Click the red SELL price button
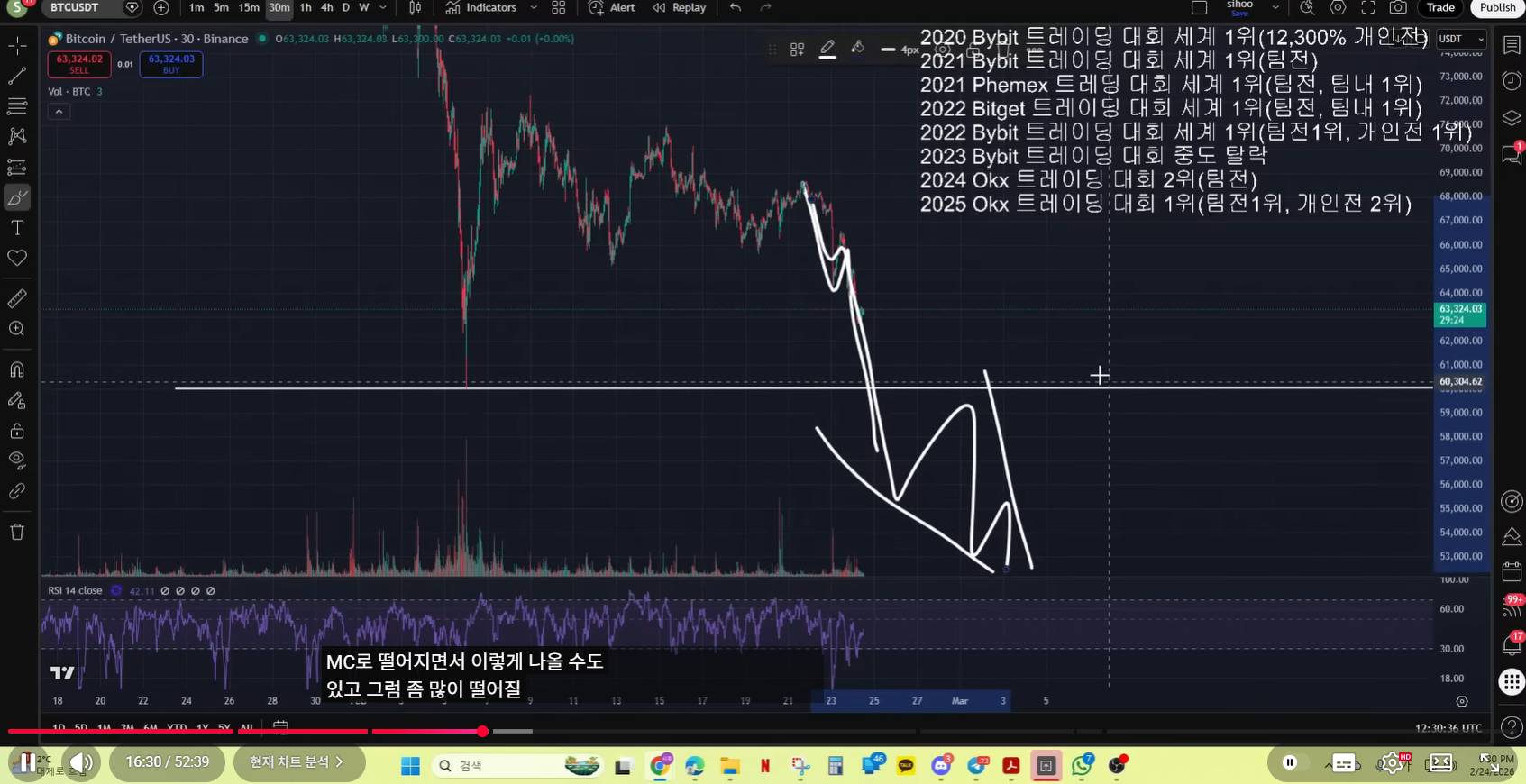 pyautogui.click(x=79, y=64)
